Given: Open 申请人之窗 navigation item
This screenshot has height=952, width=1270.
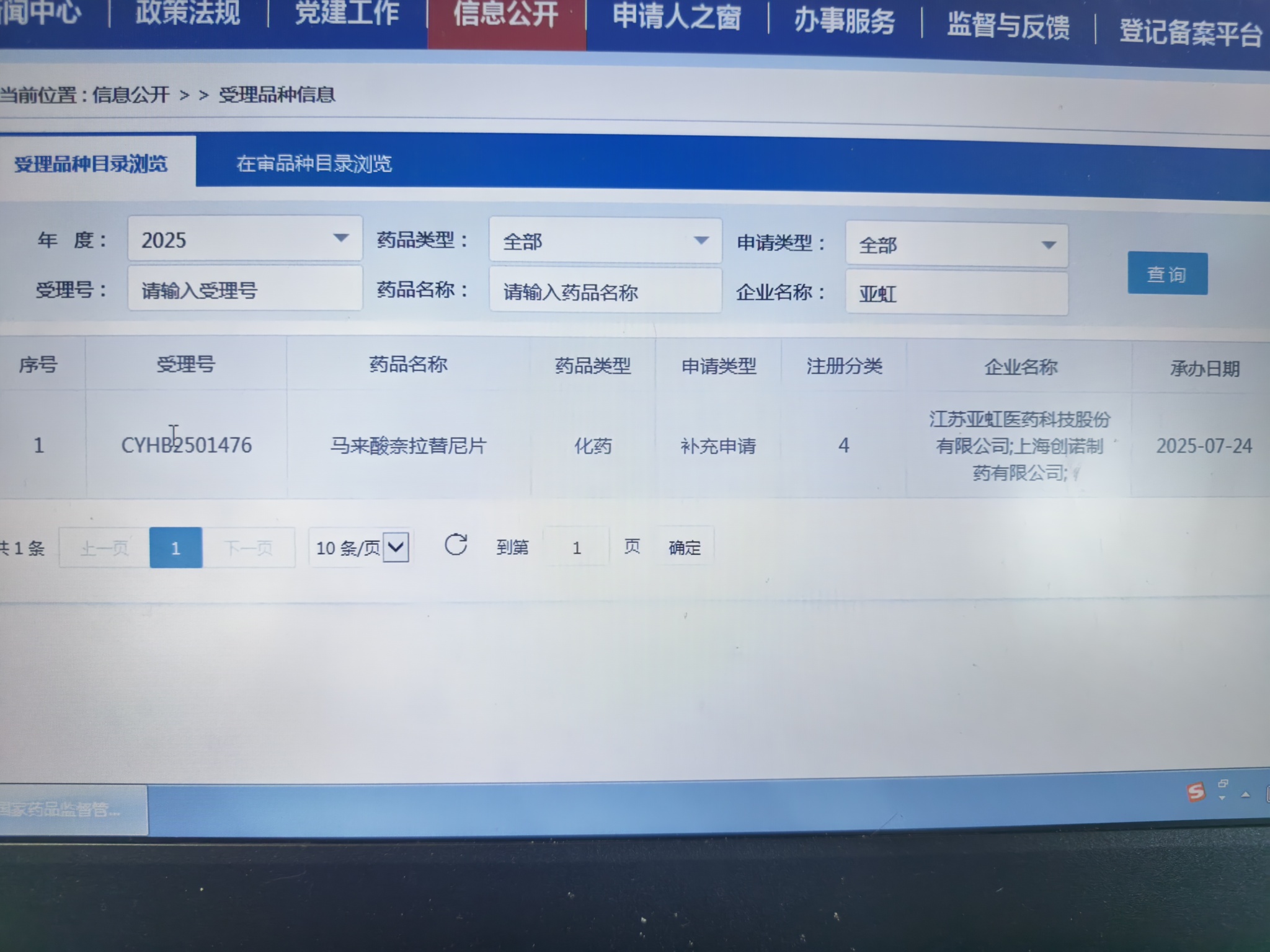Looking at the screenshot, I should pyautogui.click(x=677, y=17).
